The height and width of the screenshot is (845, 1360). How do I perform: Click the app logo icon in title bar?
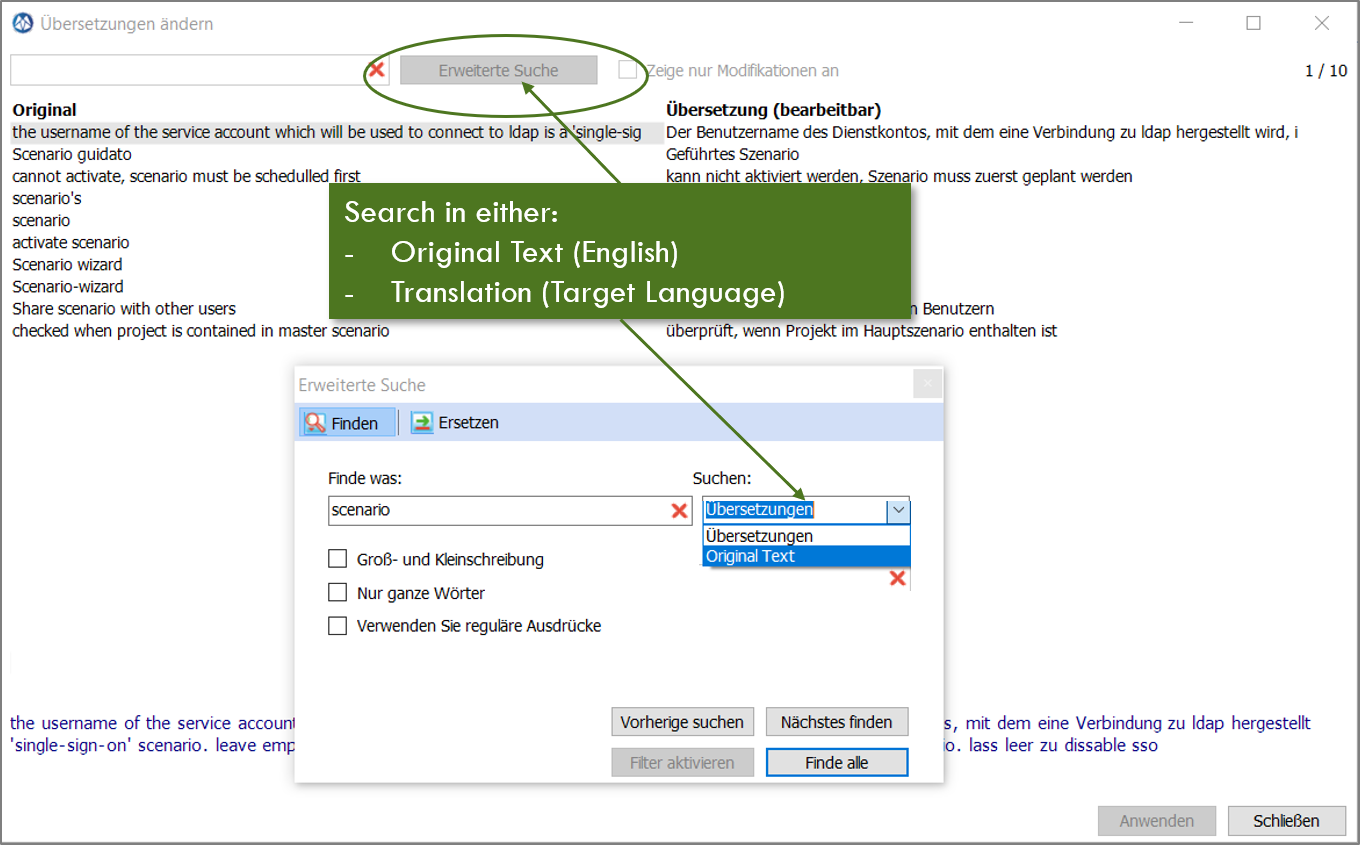click(22, 23)
